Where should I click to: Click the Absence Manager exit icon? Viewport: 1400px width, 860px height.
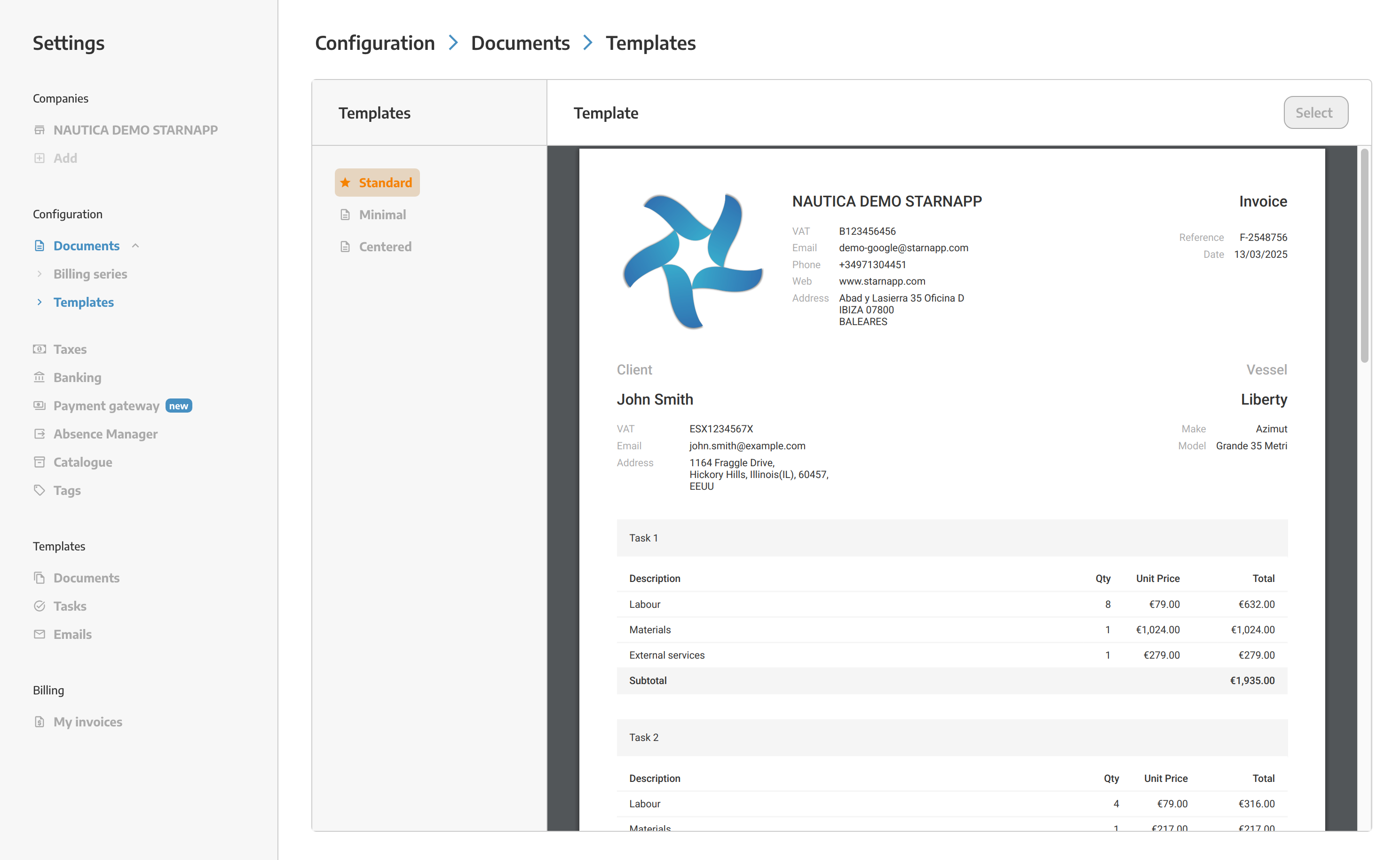click(x=39, y=434)
